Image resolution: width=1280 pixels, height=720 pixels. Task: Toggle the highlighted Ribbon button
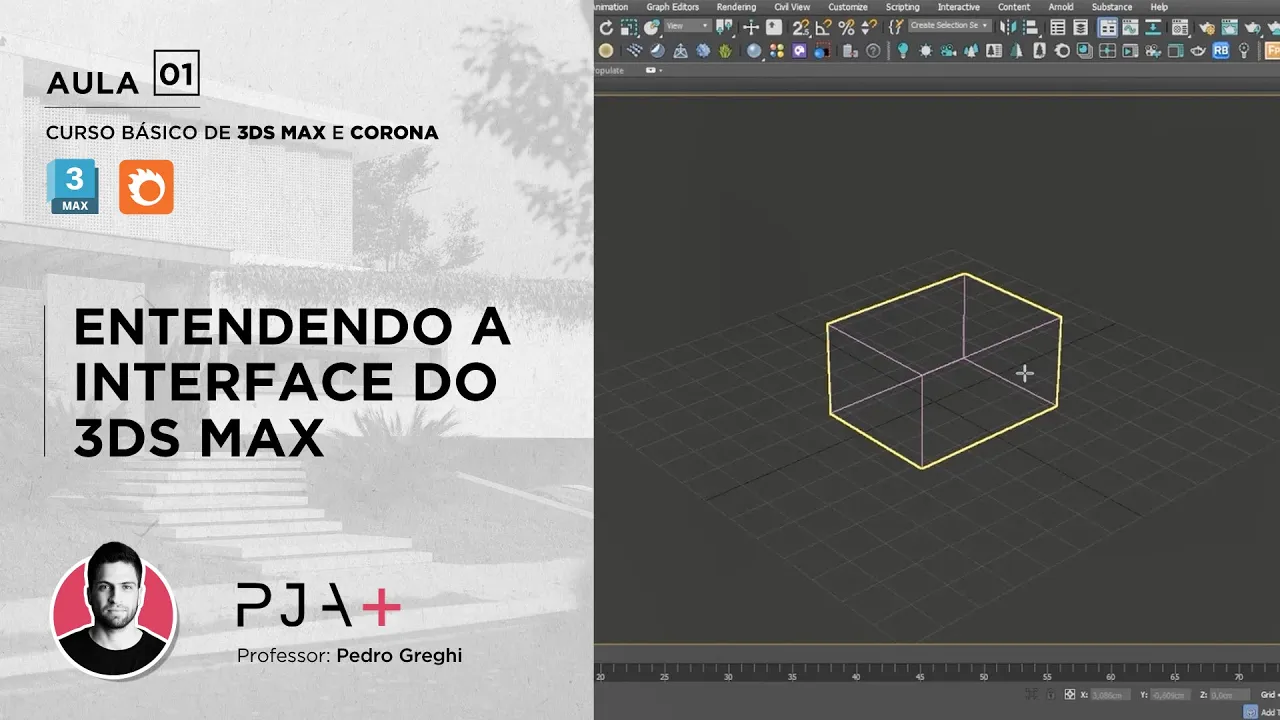(1107, 27)
